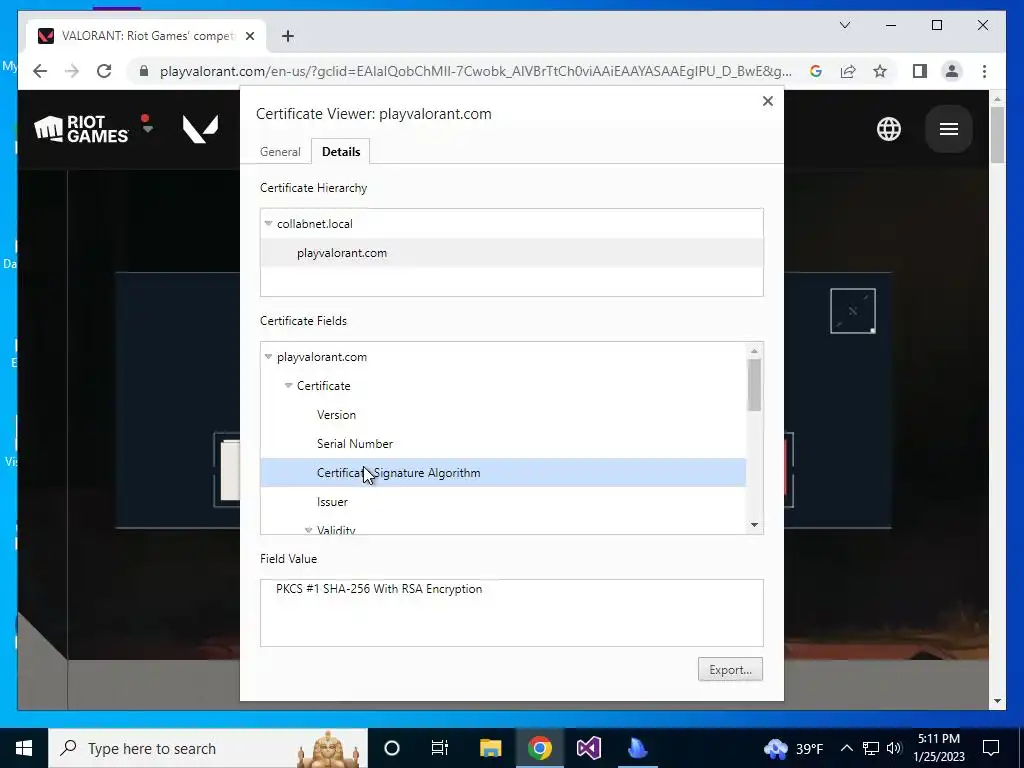The height and width of the screenshot is (768, 1024).
Task: Close the Certificate Viewer dialog
Action: pos(768,101)
